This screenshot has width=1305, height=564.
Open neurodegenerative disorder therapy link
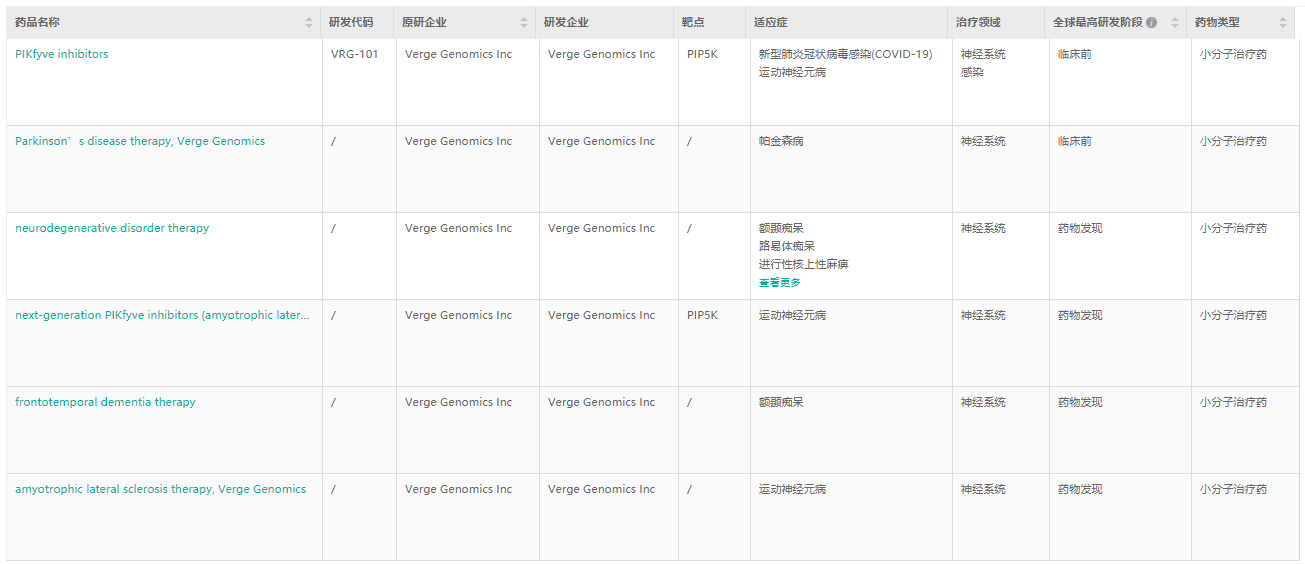pos(112,228)
